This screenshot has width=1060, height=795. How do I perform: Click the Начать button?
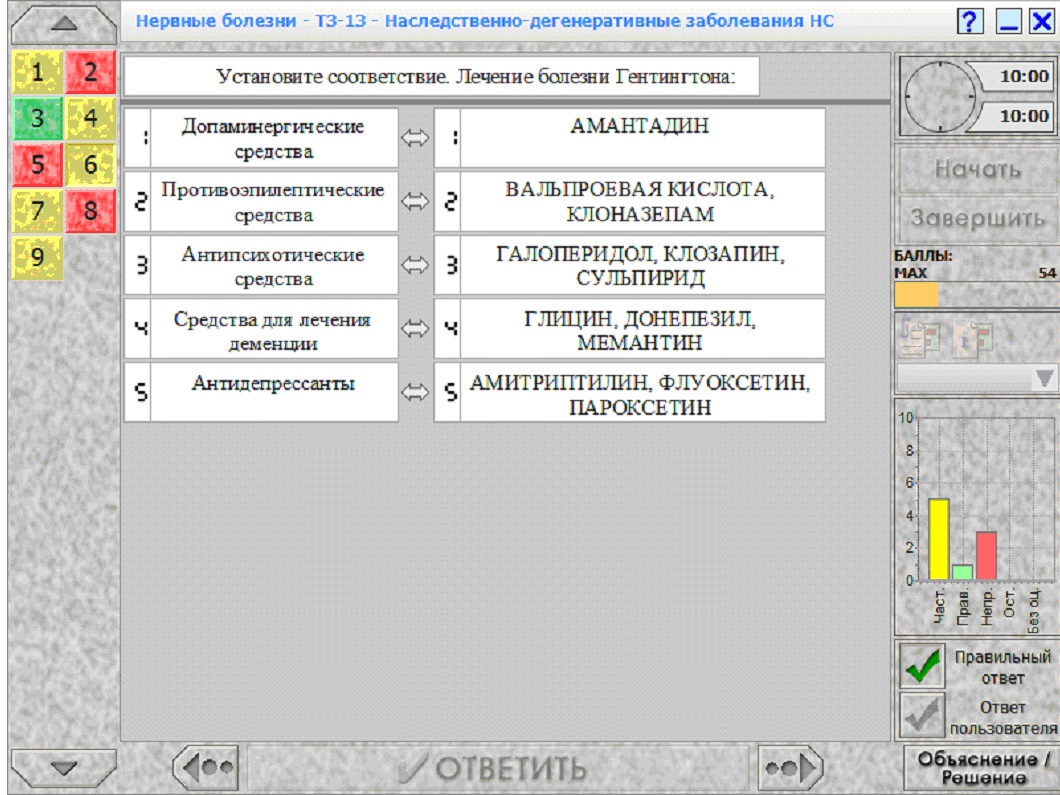tap(978, 169)
